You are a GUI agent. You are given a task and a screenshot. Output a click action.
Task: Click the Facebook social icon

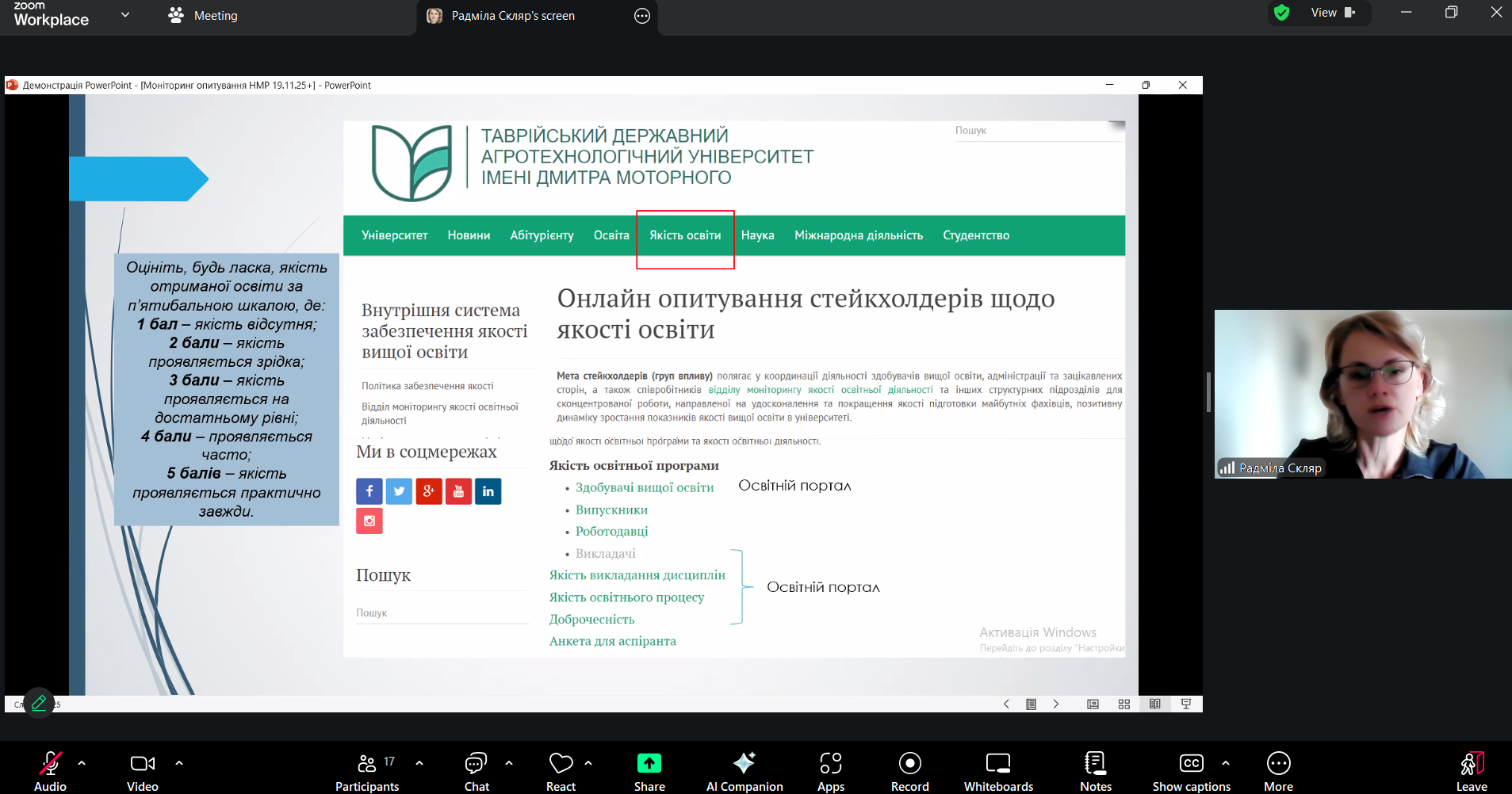click(x=369, y=491)
